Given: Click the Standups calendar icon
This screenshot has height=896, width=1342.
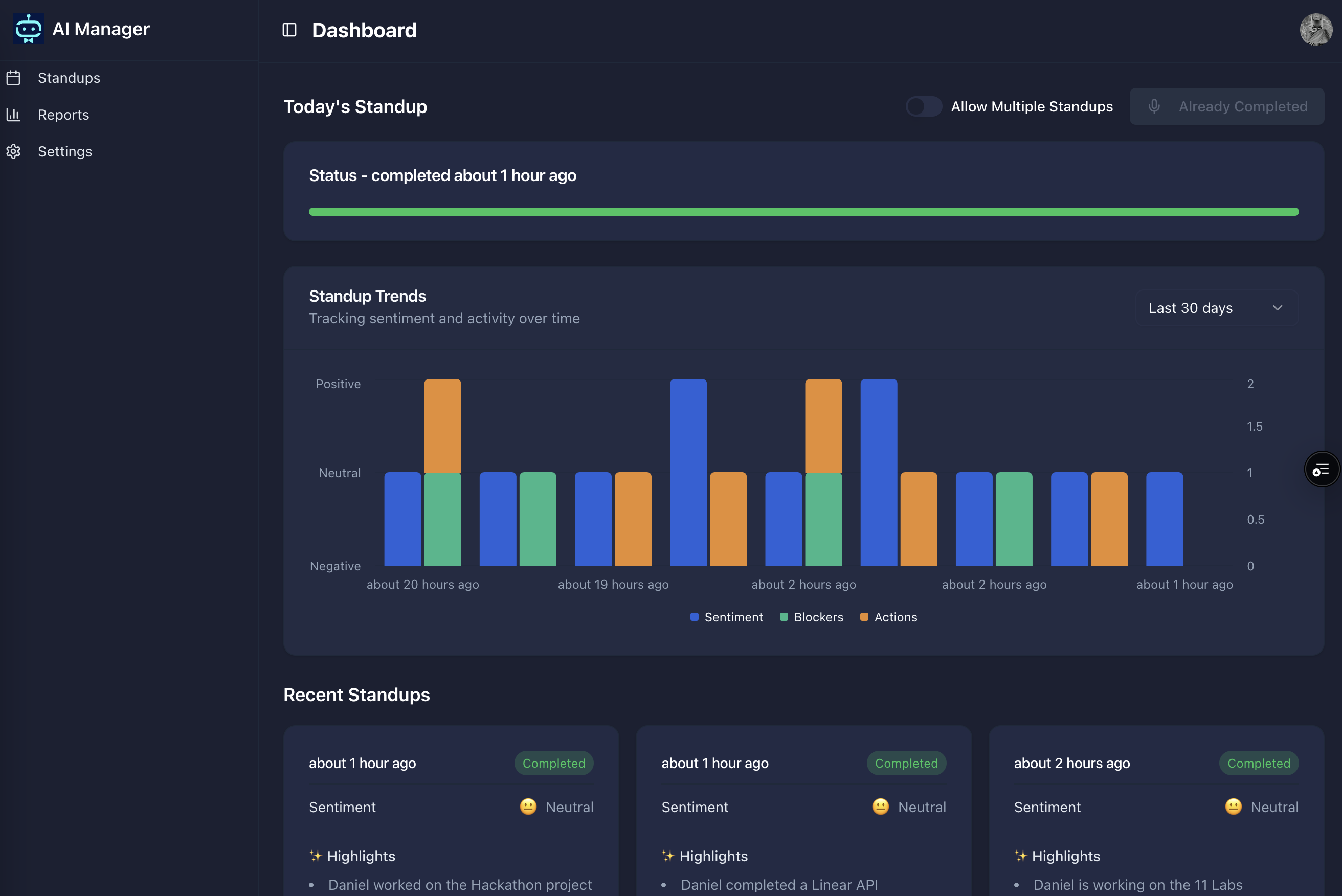Looking at the screenshot, I should click(14, 78).
